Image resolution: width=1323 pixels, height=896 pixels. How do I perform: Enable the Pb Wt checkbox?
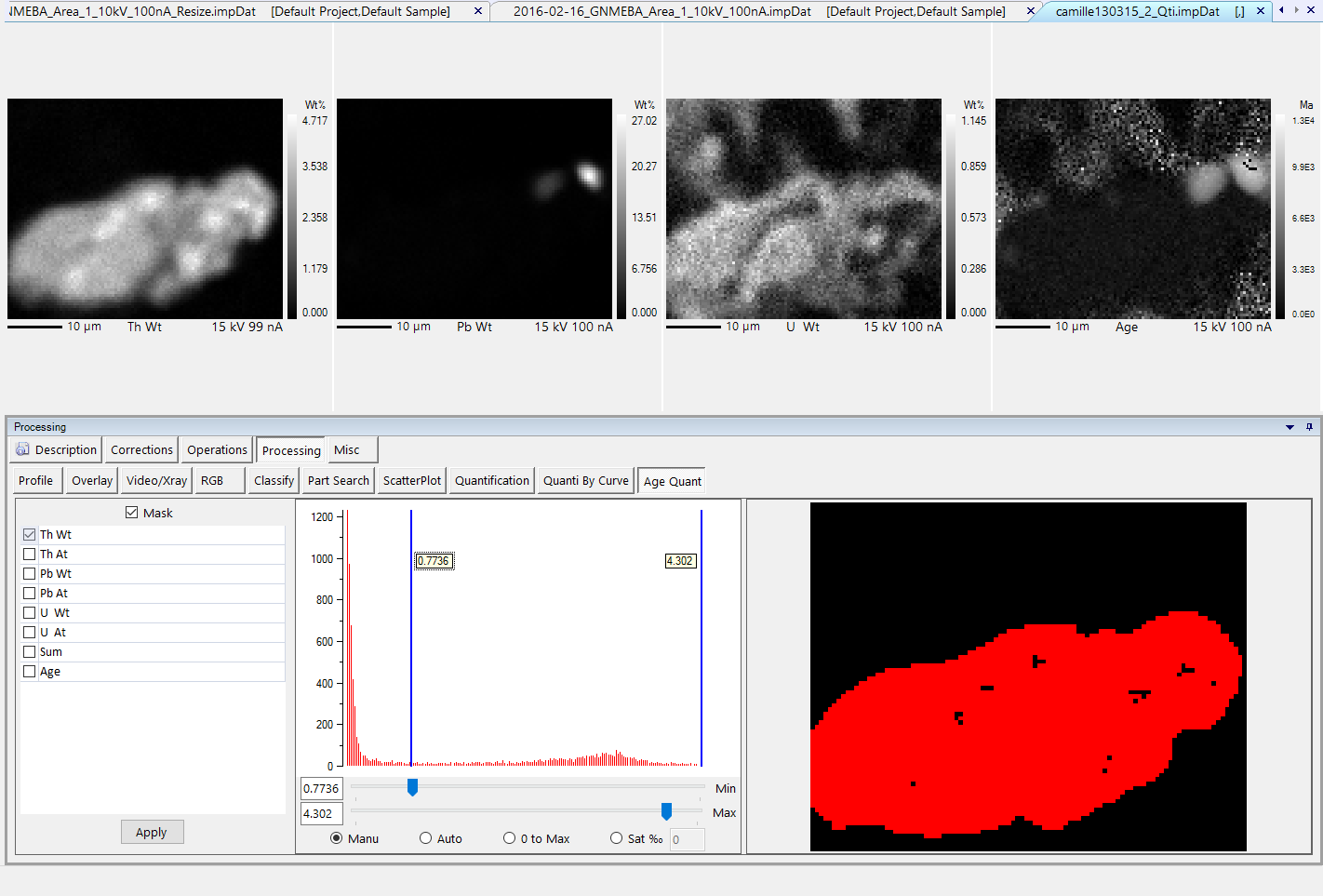pyautogui.click(x=30, y=574)
